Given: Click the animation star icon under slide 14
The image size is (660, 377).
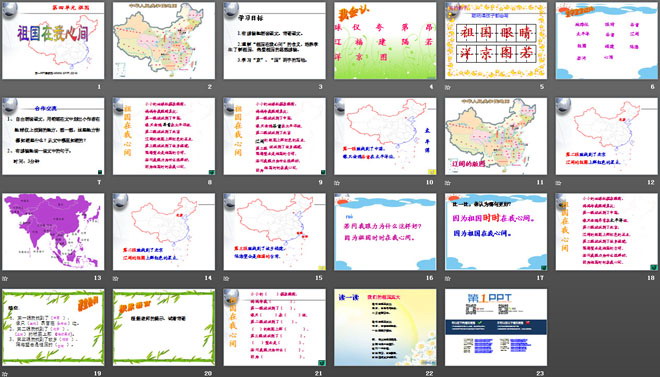Looking at the screenshot, I should pyautogui.click(x=116, y=279).
